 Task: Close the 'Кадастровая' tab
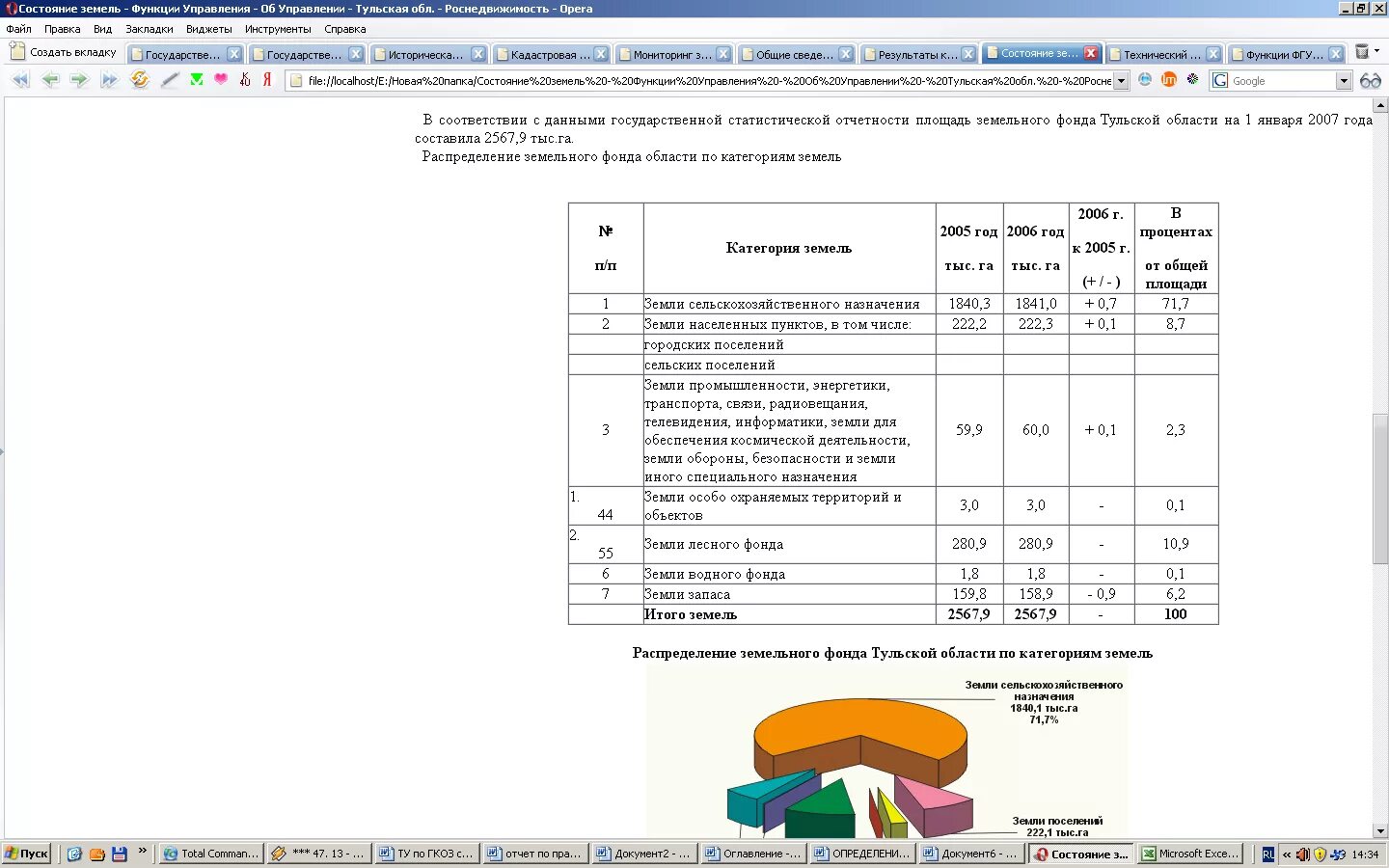pos(600,54)
